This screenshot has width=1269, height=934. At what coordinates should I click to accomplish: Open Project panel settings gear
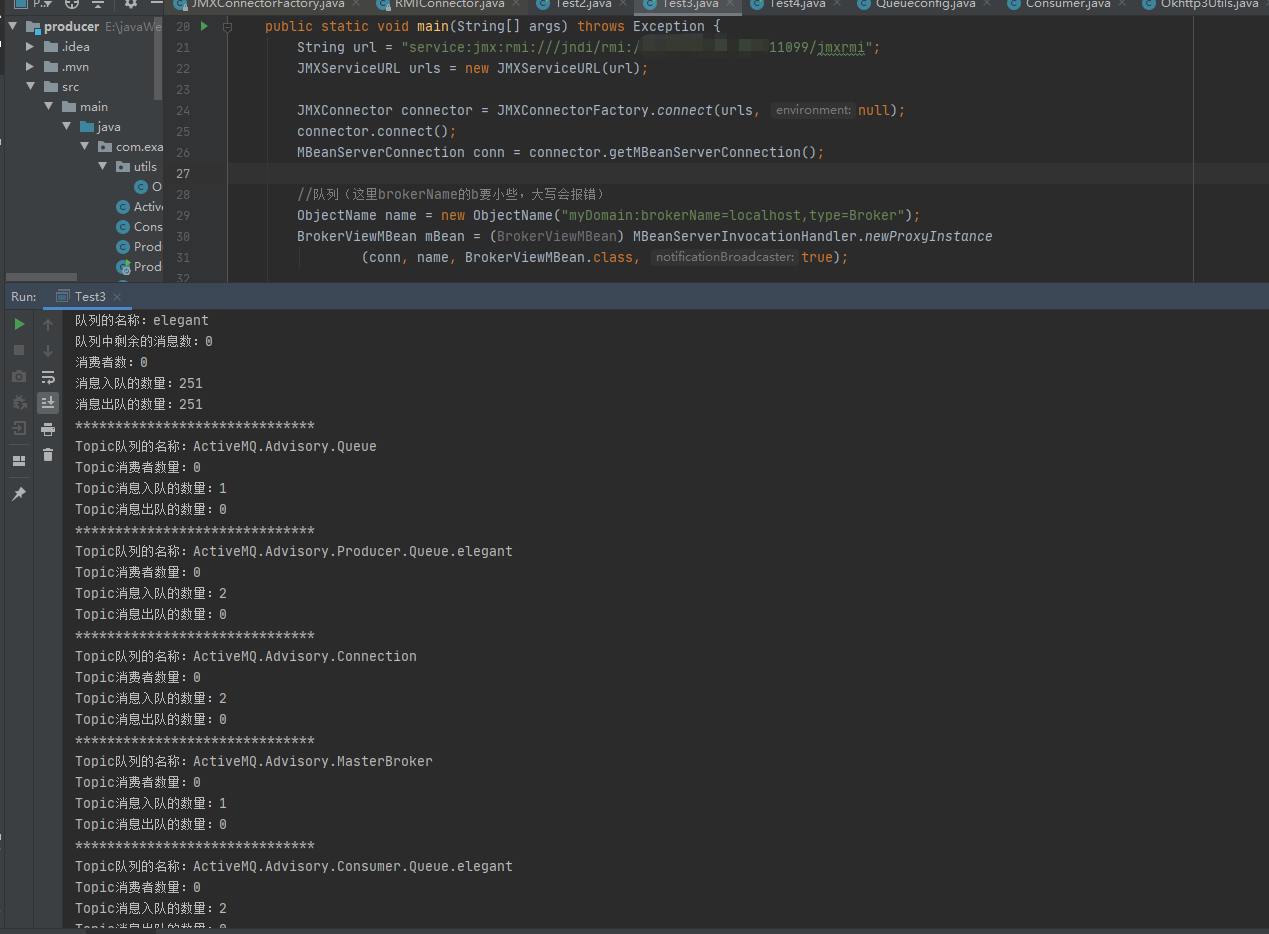[x=131, y=4]
